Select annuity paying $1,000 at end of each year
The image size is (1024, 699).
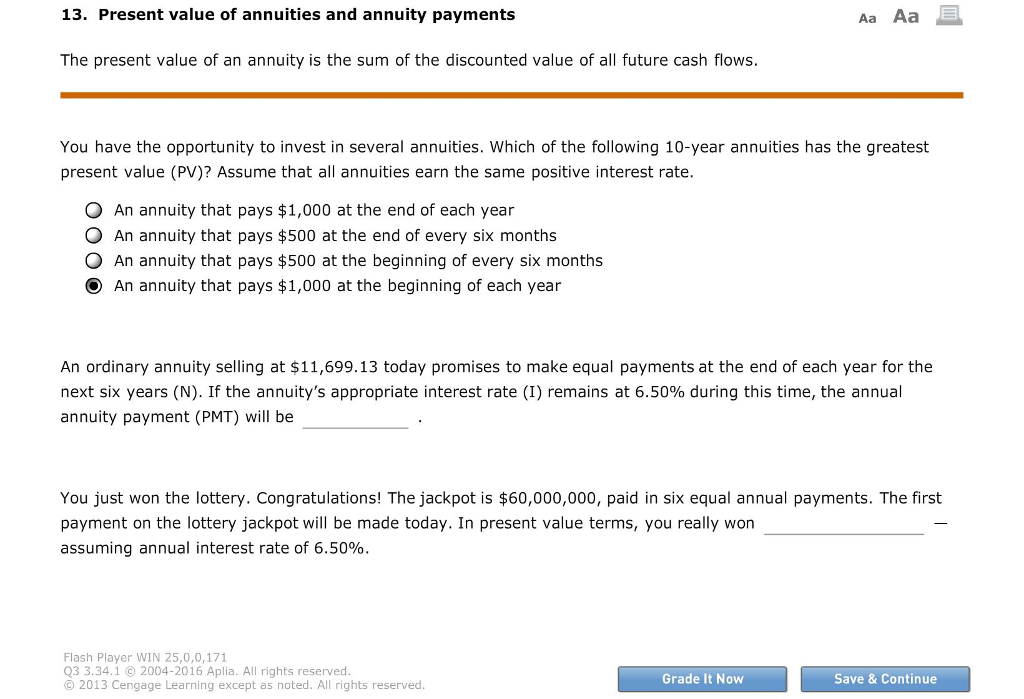[93, 210]
